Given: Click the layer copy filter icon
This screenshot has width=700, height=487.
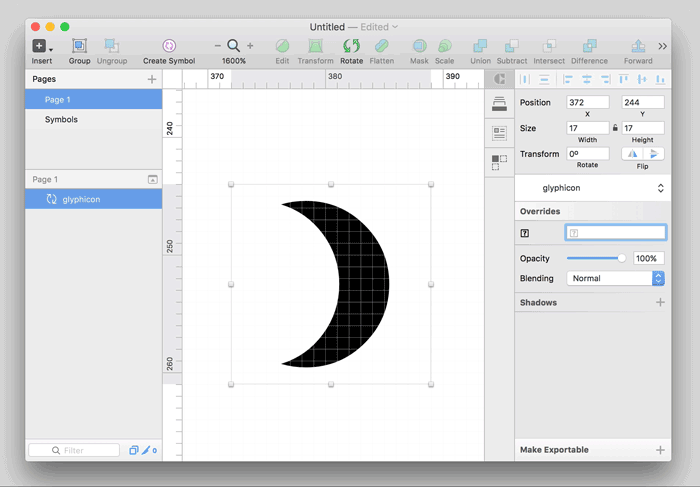Looking at the screenshot, I should (133, 450).
